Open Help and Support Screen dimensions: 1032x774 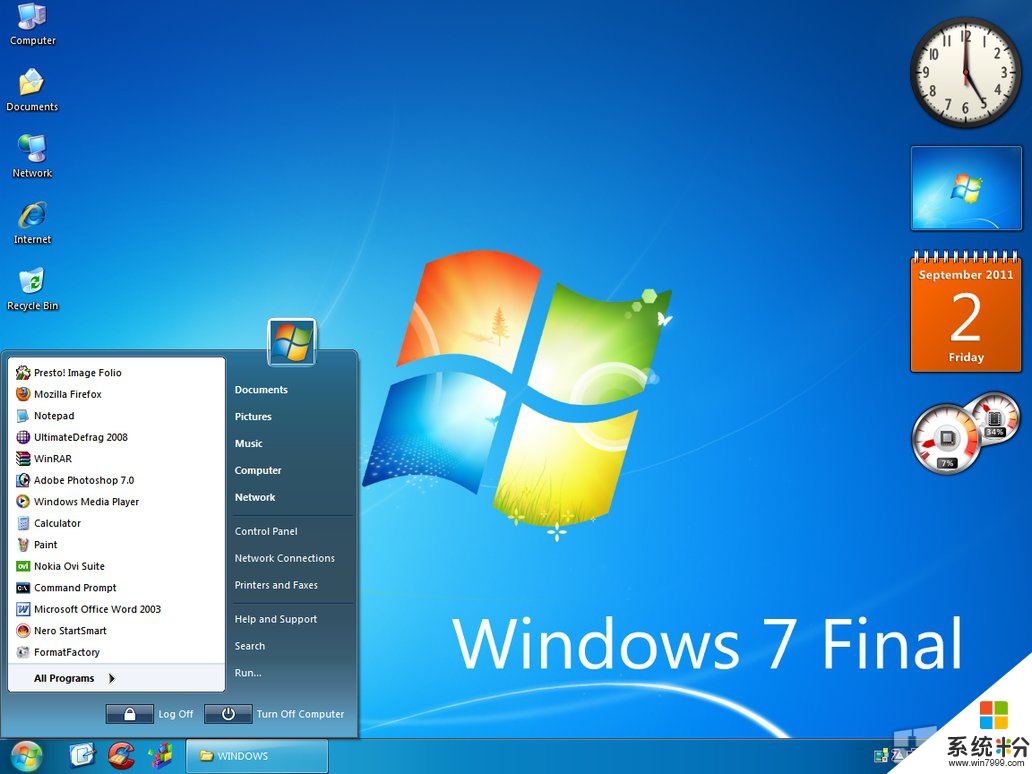point(276,619)
